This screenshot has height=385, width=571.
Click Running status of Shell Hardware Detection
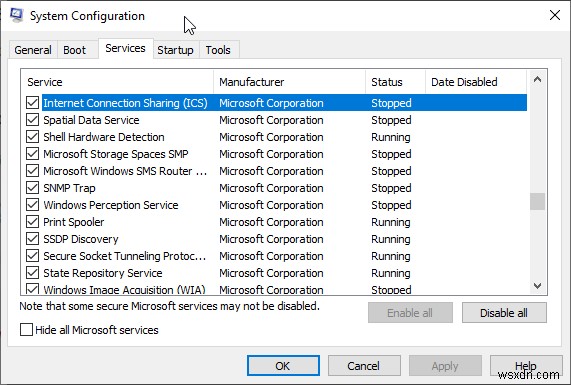(x=391, y=137)
